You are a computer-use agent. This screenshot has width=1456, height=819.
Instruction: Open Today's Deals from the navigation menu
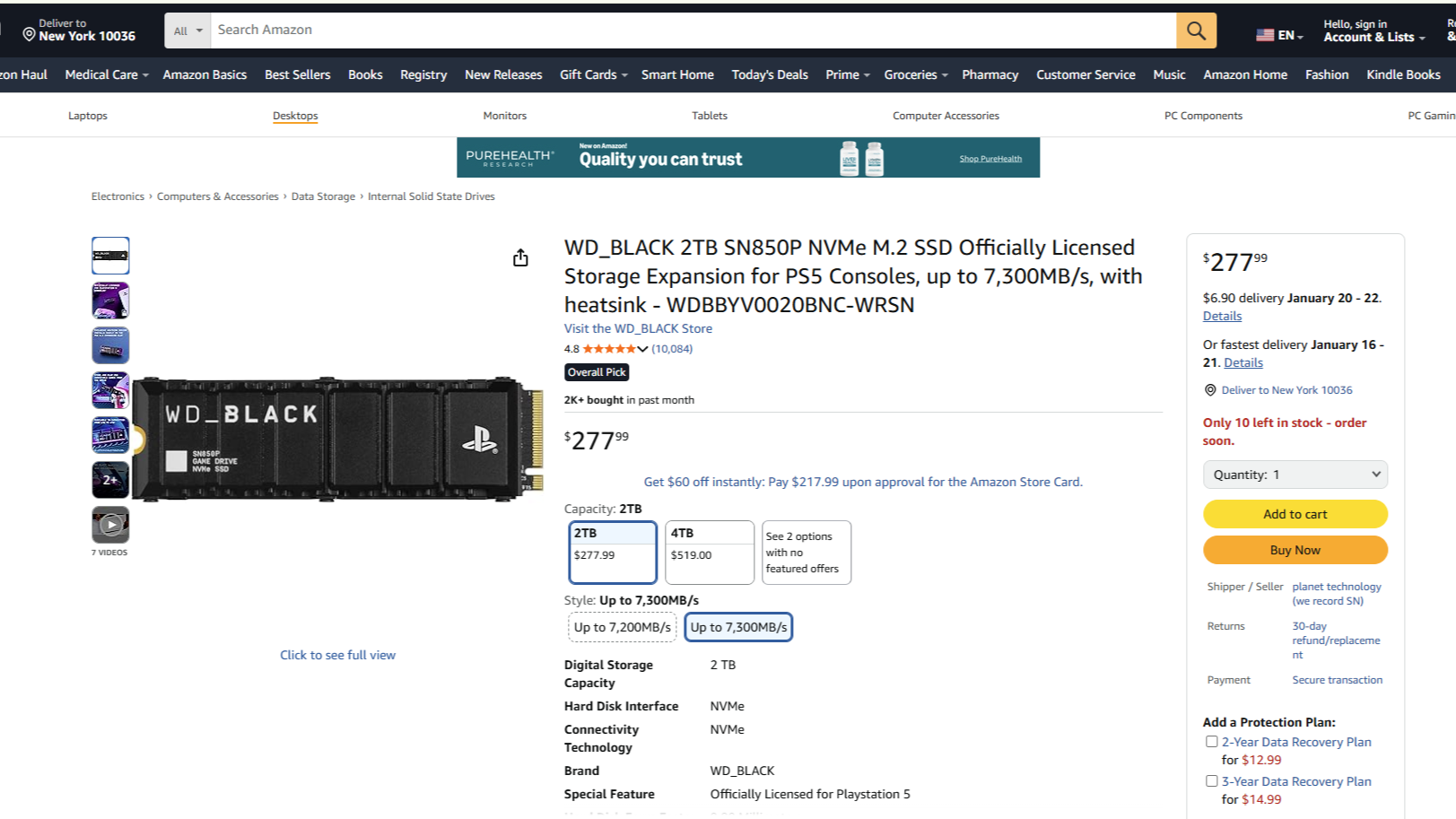pos(769,74)
